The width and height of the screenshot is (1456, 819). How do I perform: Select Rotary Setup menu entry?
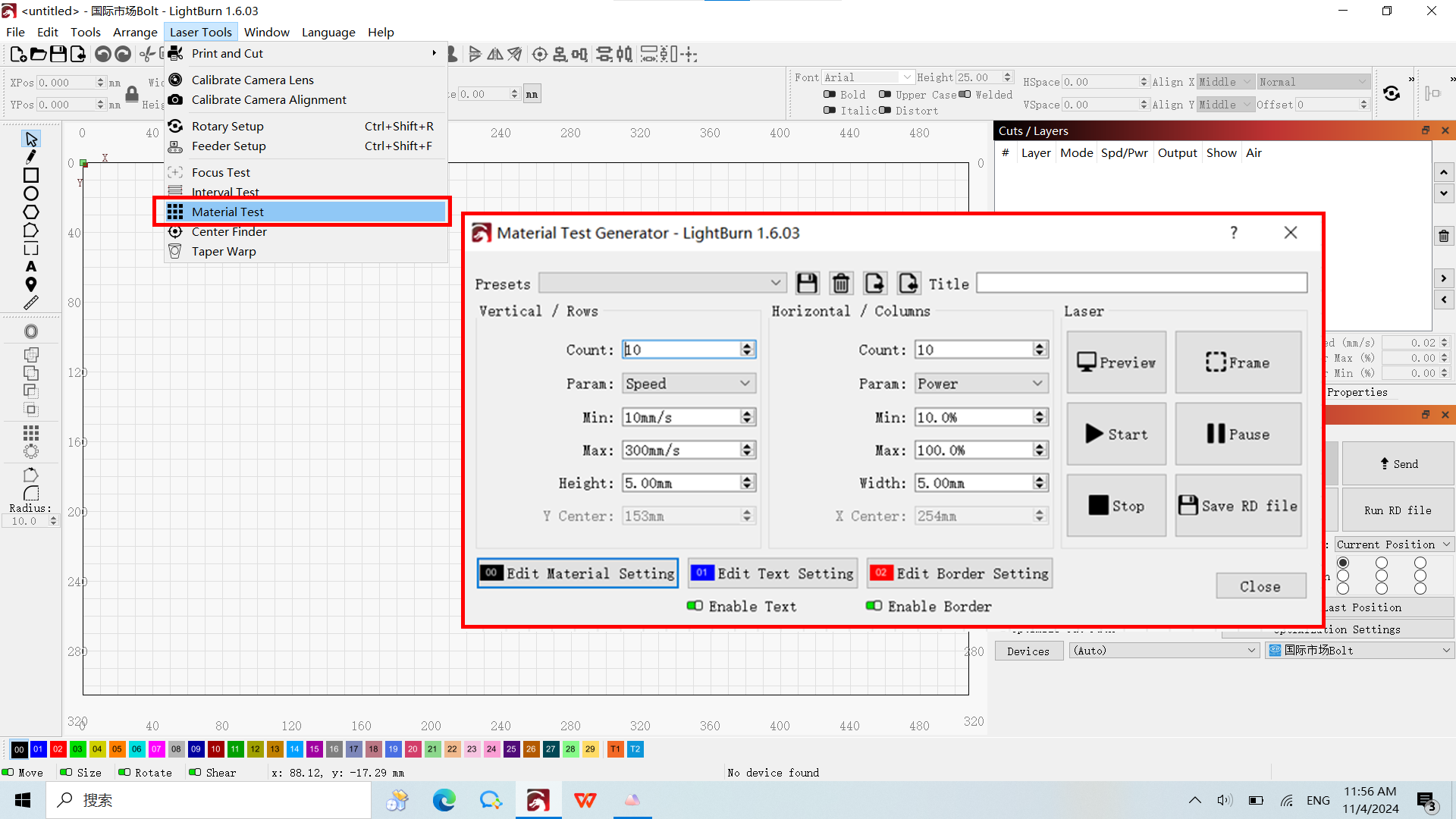click(x=306, y=126)
